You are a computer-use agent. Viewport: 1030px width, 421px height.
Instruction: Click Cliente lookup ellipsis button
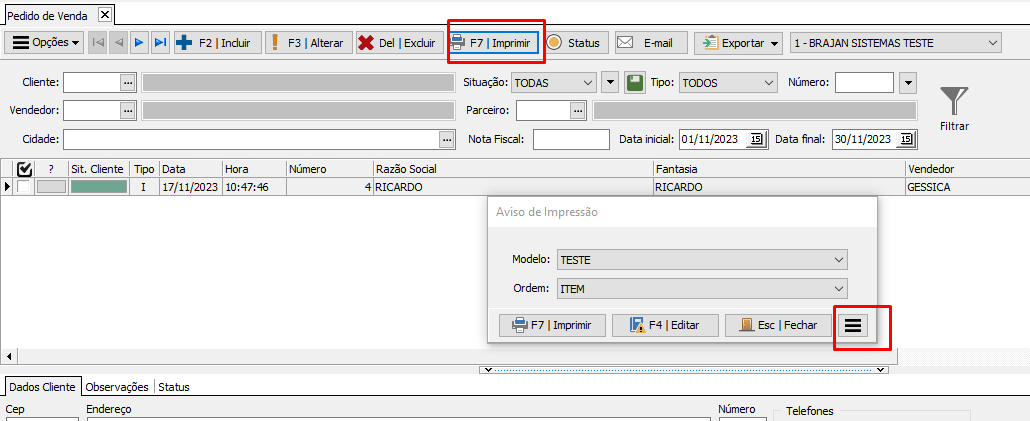coord(128,83)
